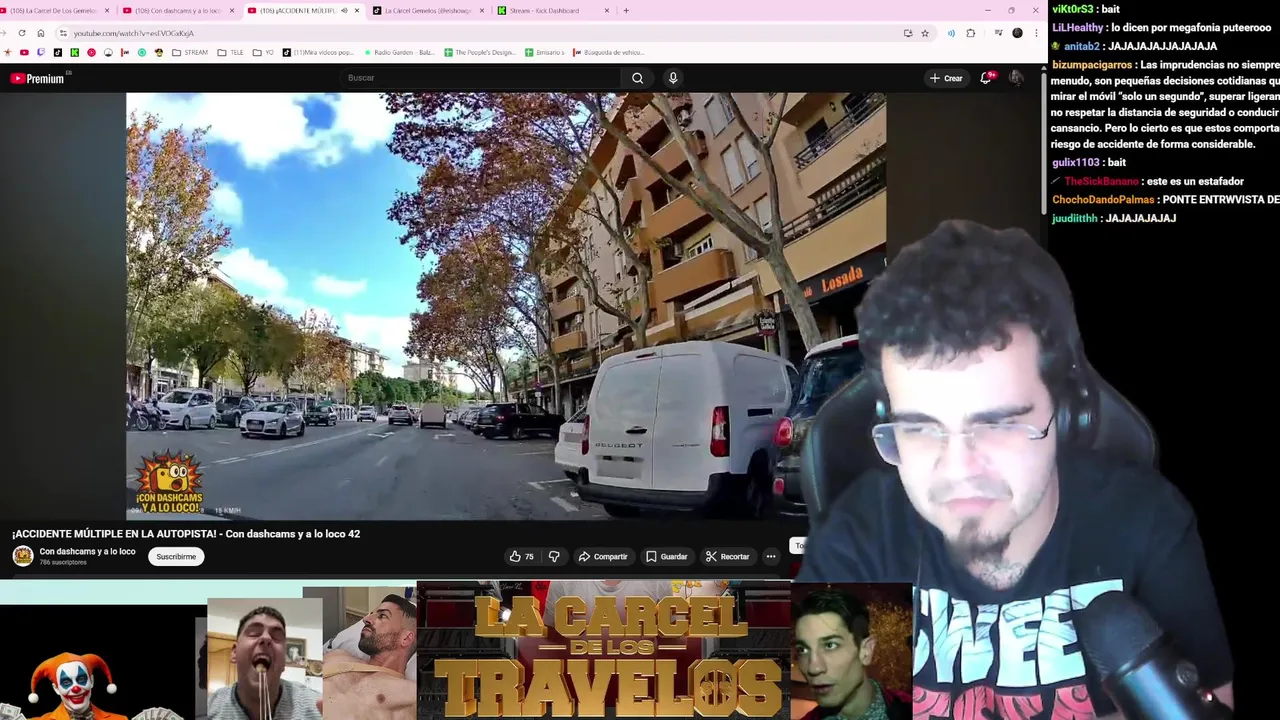Click Guardar to save video

pos(666,557)
